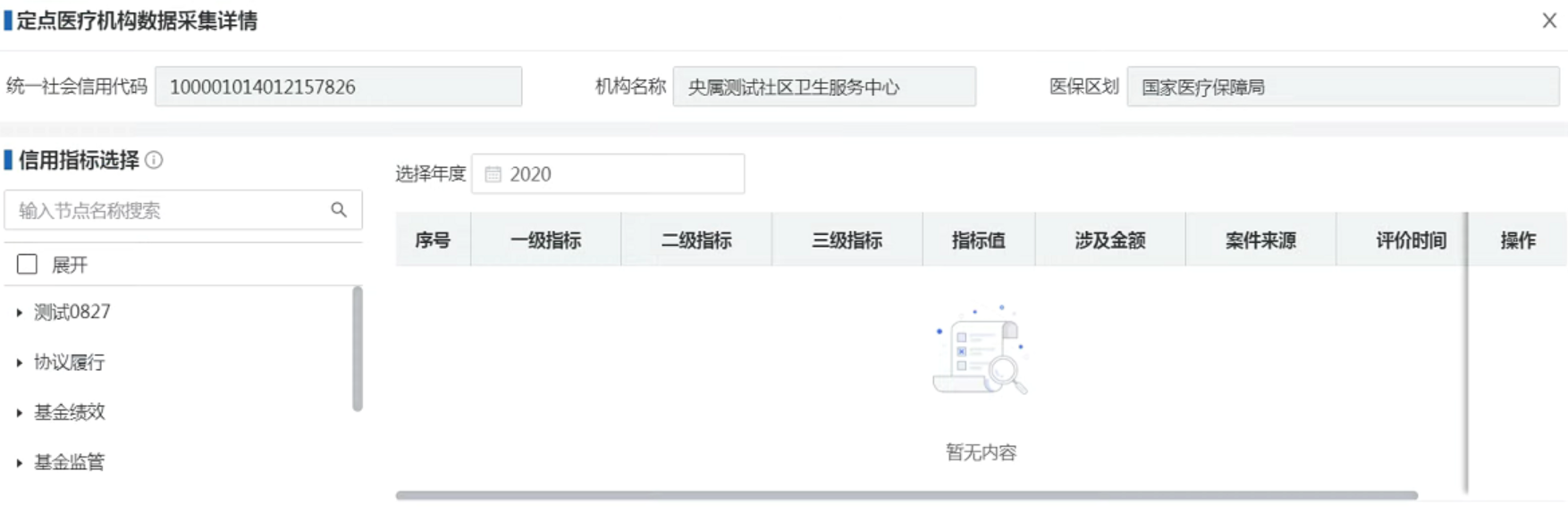This screenshot has height=530, width=1568.
Task: Select the 基金绩效 tree item
Action: pos(70,412)
